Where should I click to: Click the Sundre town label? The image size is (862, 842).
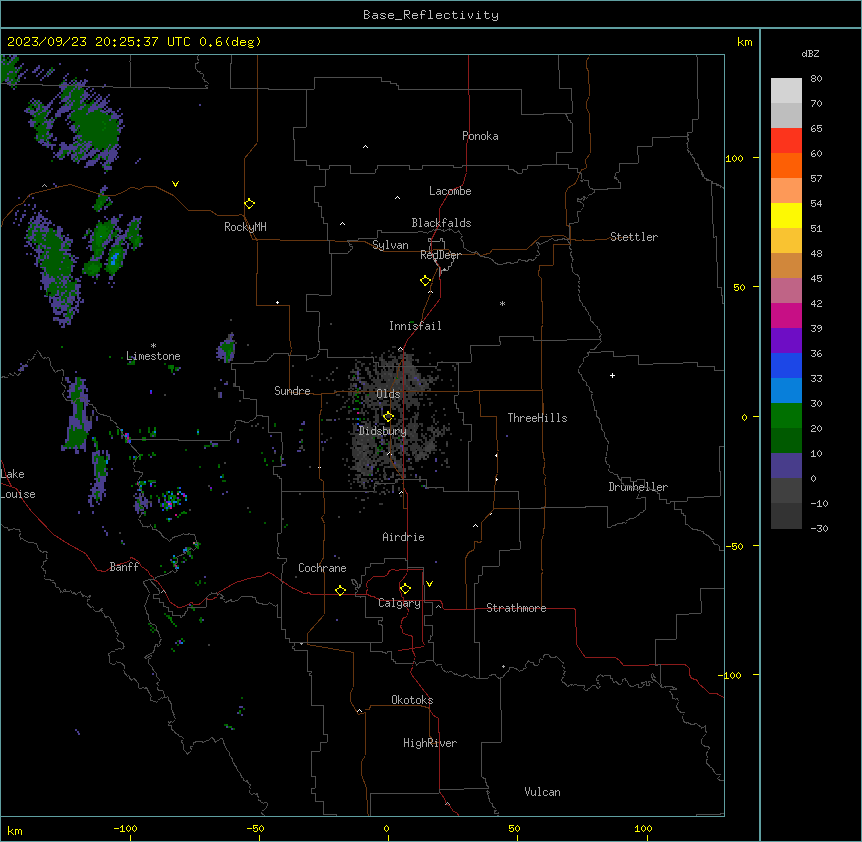(292, 391)
